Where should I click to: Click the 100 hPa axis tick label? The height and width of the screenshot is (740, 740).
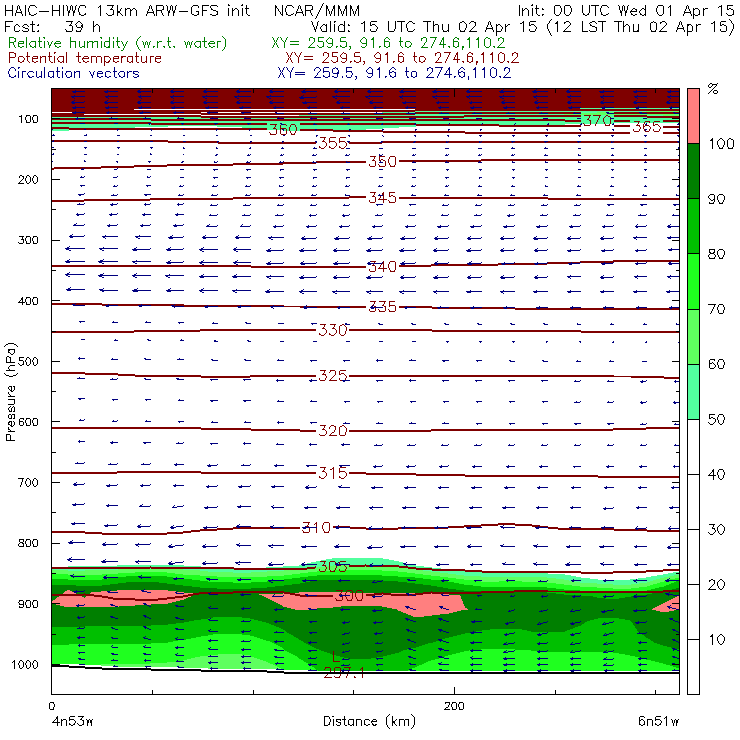[28, 119]
